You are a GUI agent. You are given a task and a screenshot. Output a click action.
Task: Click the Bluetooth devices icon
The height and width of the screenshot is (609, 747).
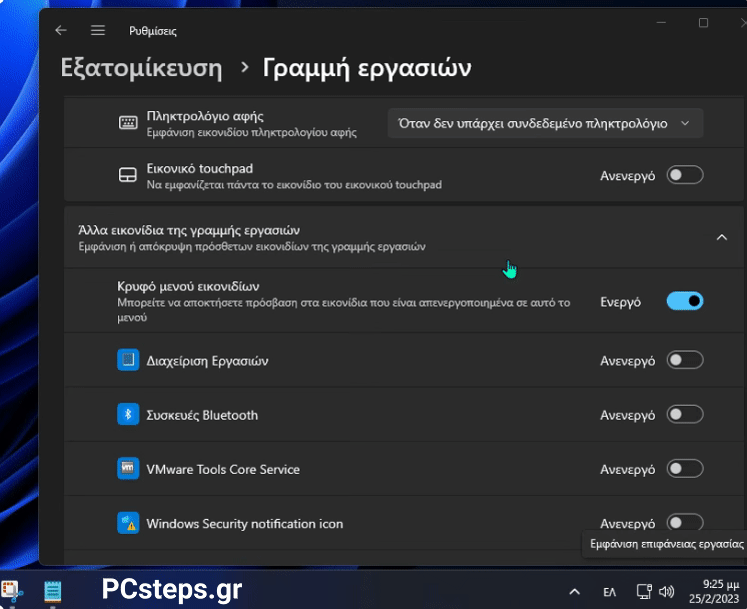pos(127,415)
